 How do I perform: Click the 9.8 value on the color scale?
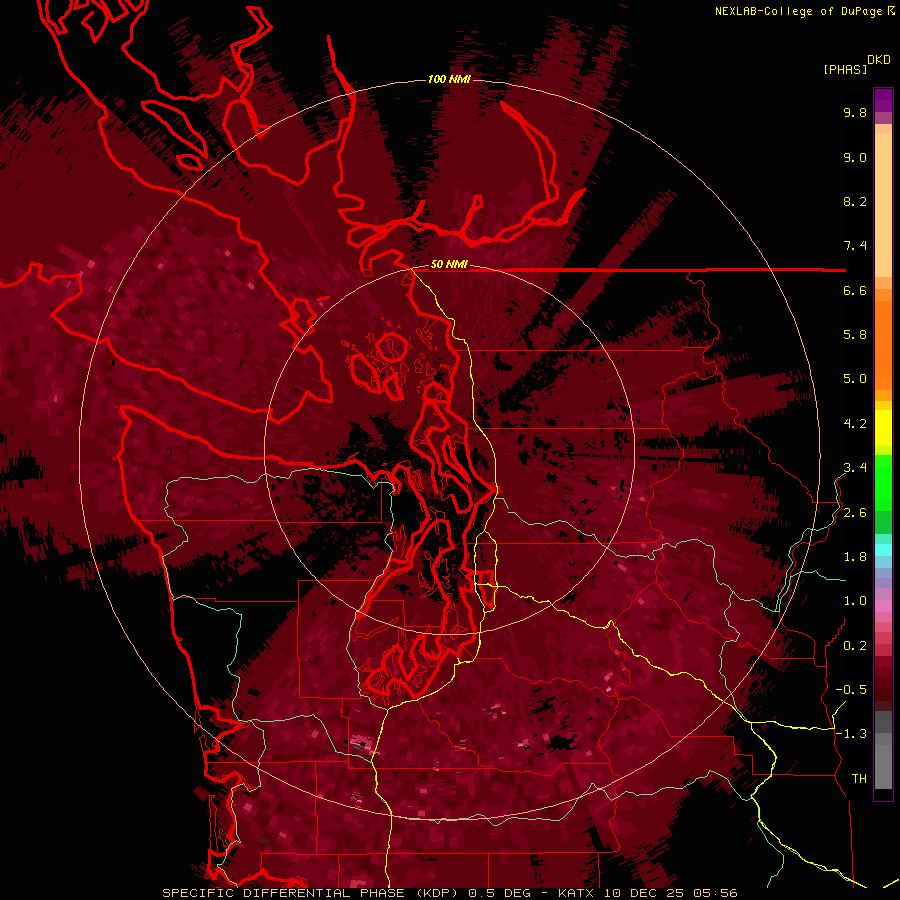855,112
